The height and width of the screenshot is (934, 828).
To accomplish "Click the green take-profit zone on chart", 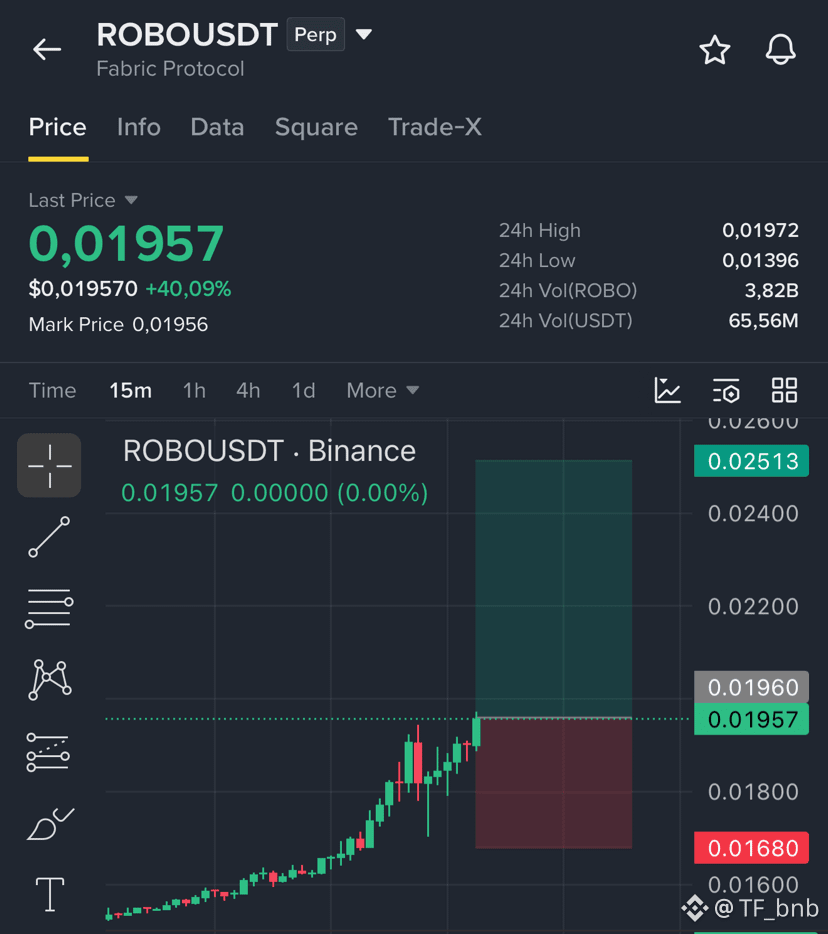I will [x=553, y=589].
